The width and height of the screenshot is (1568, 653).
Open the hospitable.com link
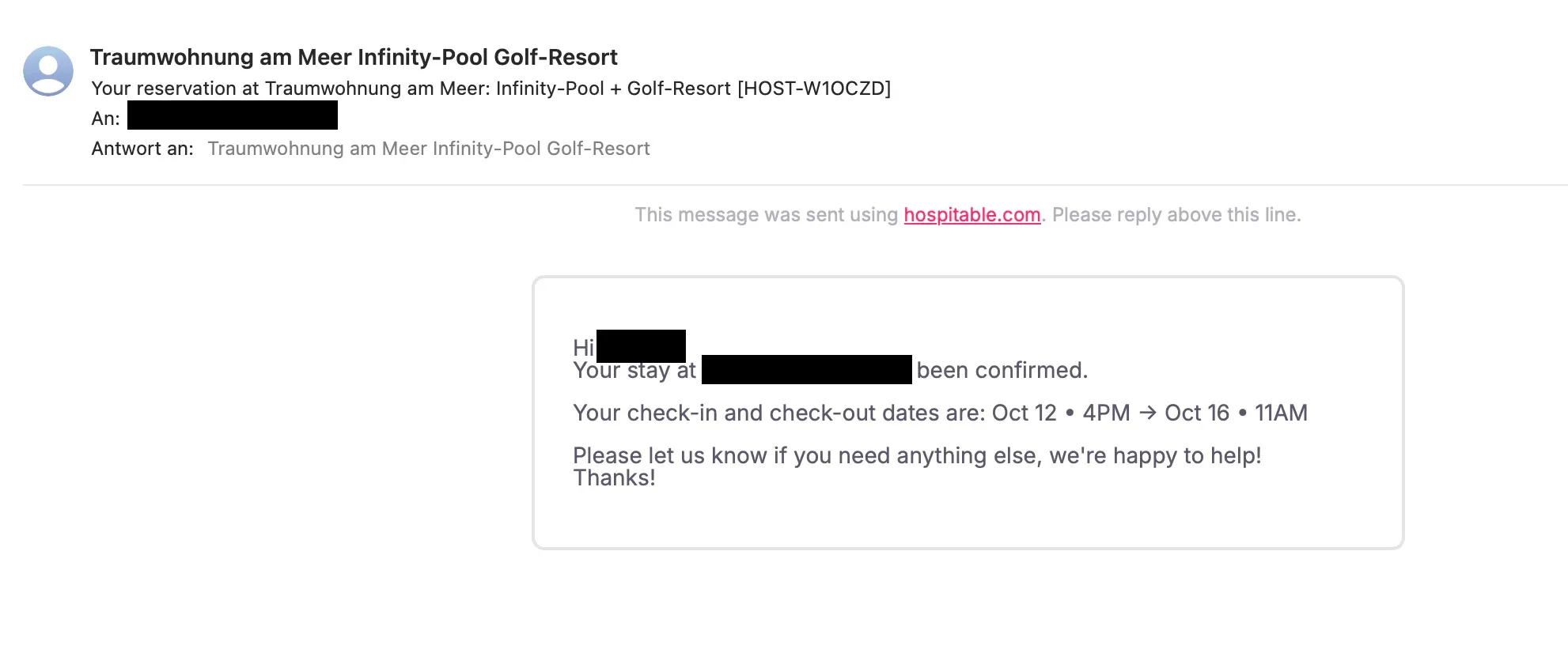coord(971,215)
